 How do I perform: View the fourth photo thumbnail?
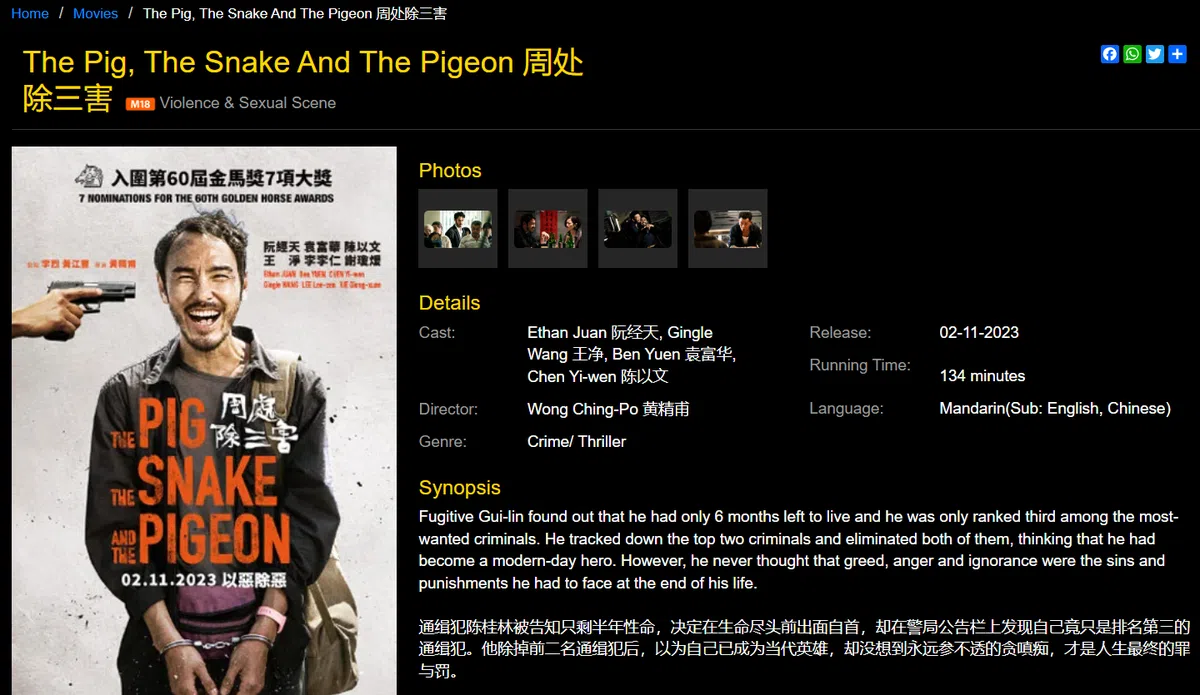pyautogui.click(x=728, y=229)
